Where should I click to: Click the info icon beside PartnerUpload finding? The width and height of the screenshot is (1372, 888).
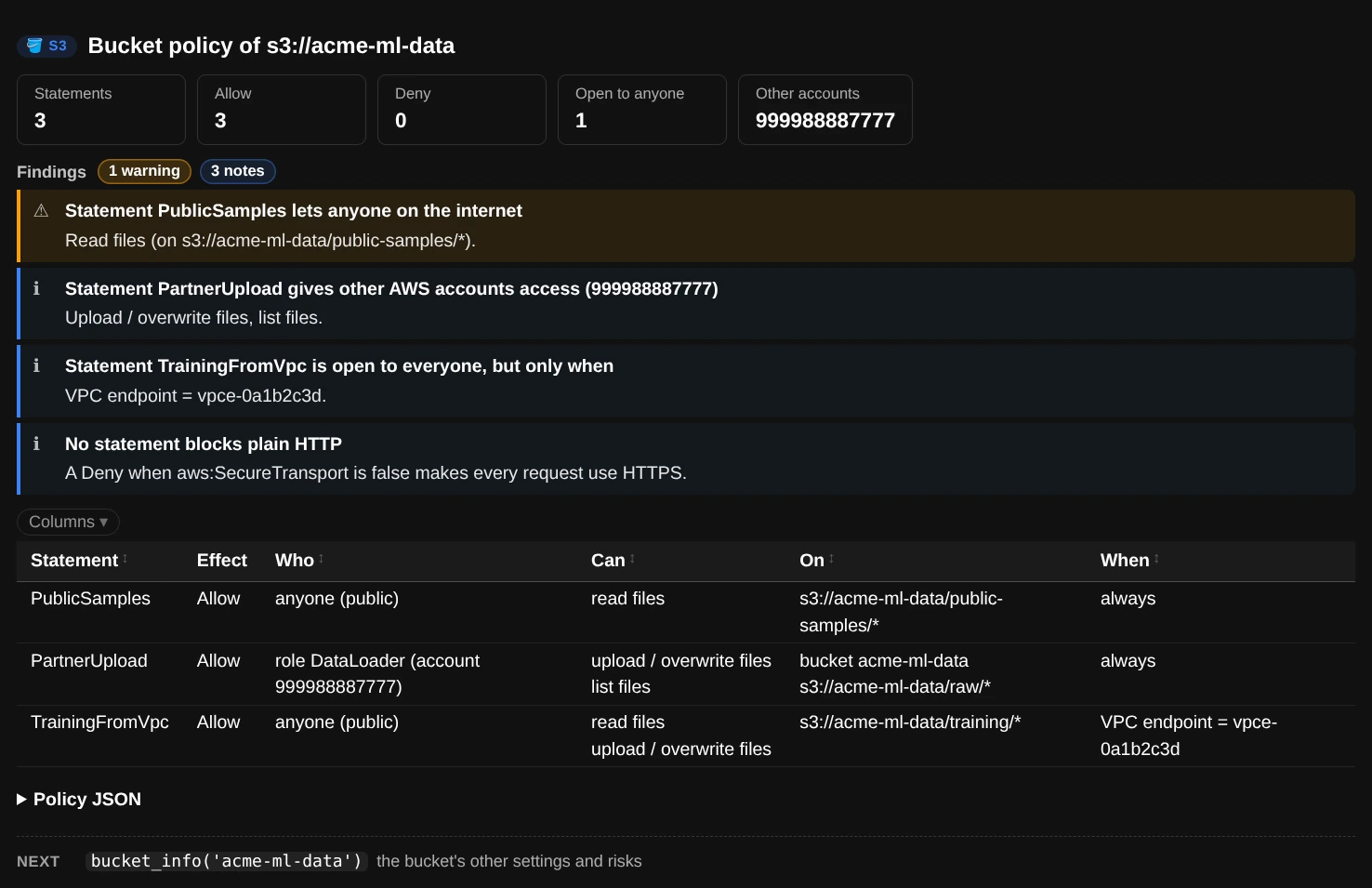36,288
